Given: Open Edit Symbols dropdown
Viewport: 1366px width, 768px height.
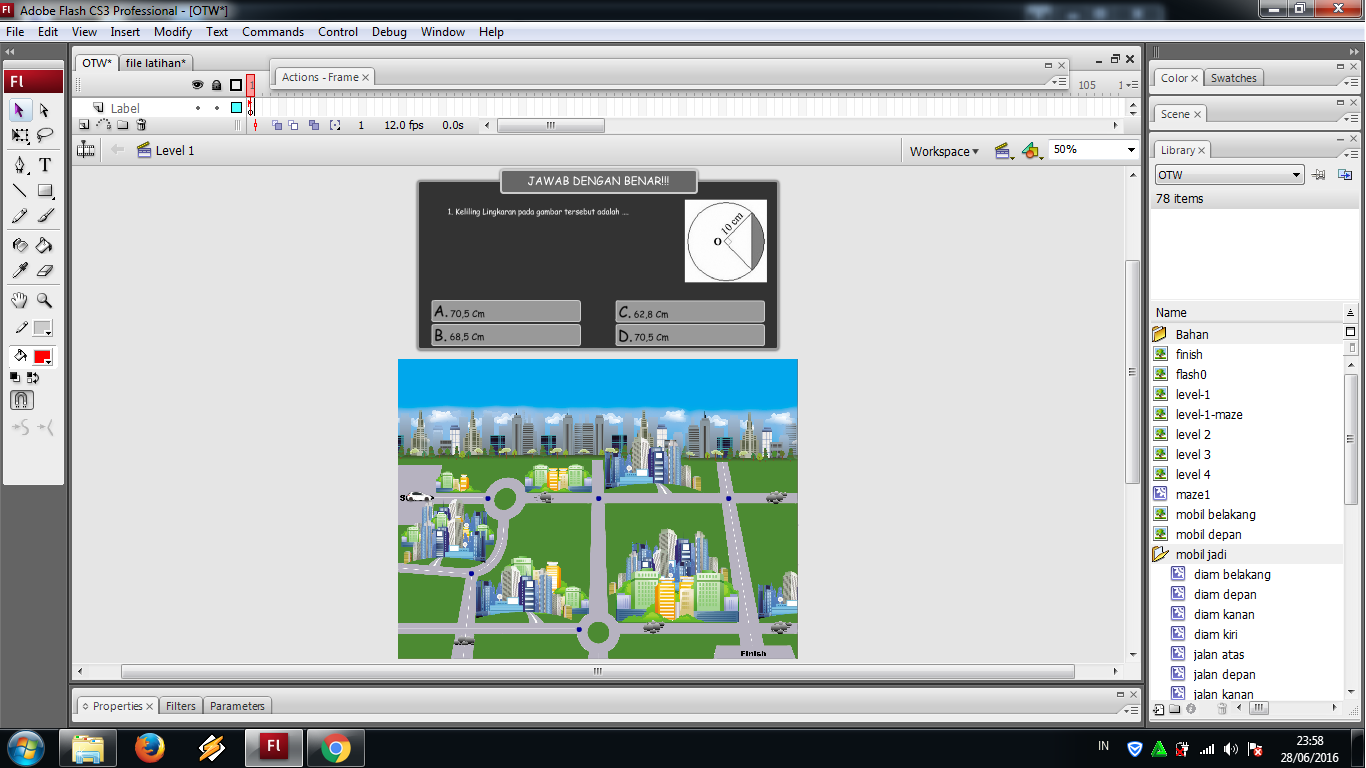Looking at the screenshot, I should tap(1032, 151).
